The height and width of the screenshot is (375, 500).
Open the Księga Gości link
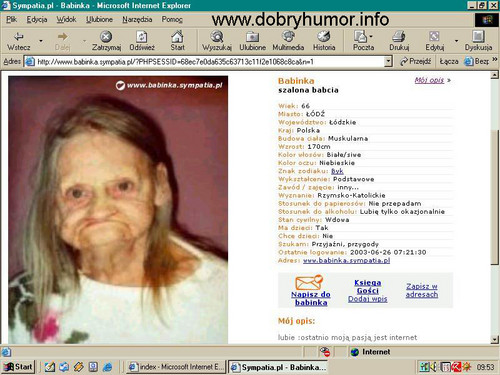point(368,287)
